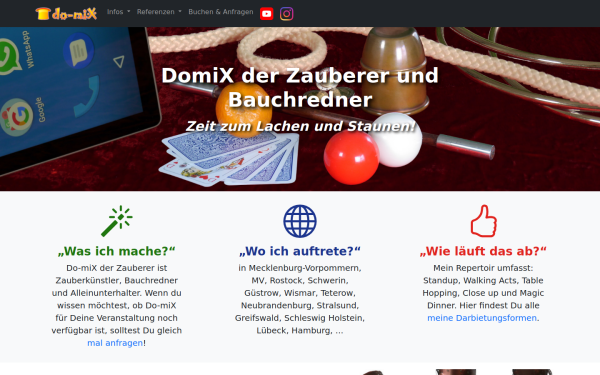
Task: Click the text "Zauberkünstler, Bauchredner"
Action: point(117,280)
